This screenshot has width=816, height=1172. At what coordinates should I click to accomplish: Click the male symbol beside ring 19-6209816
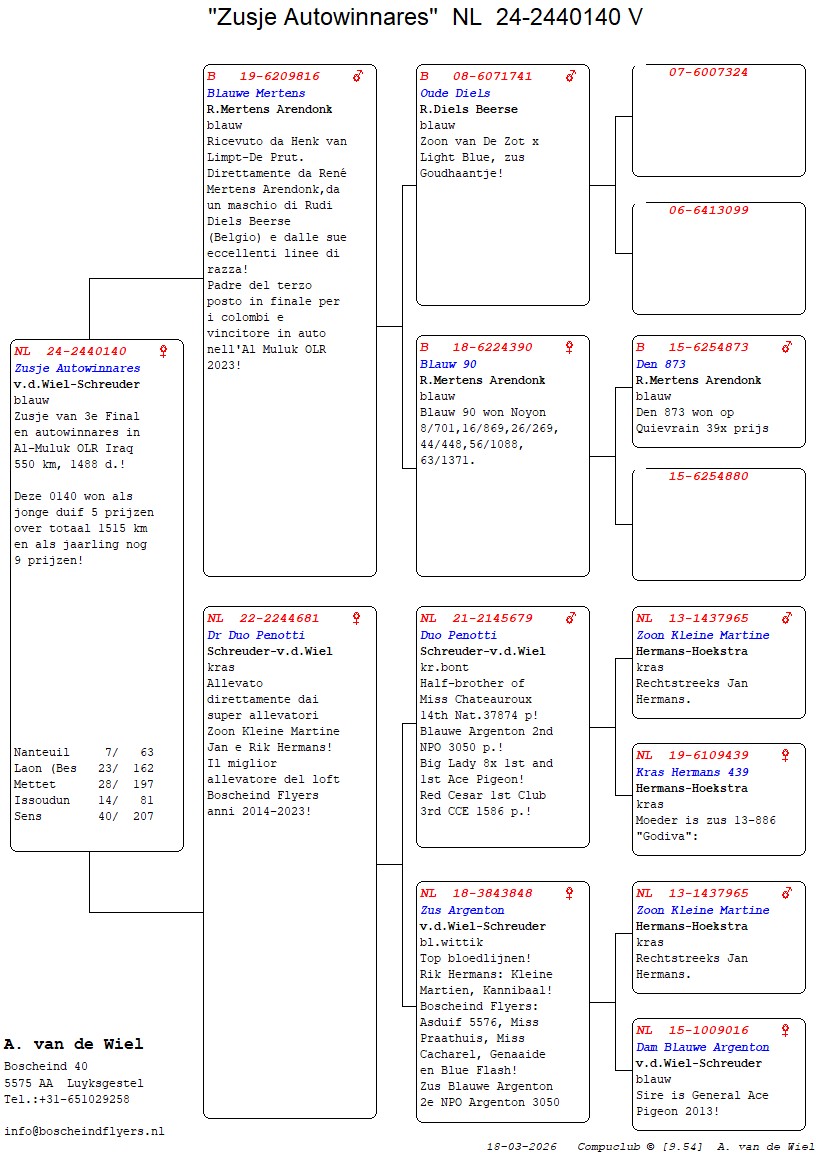point(358,76)
